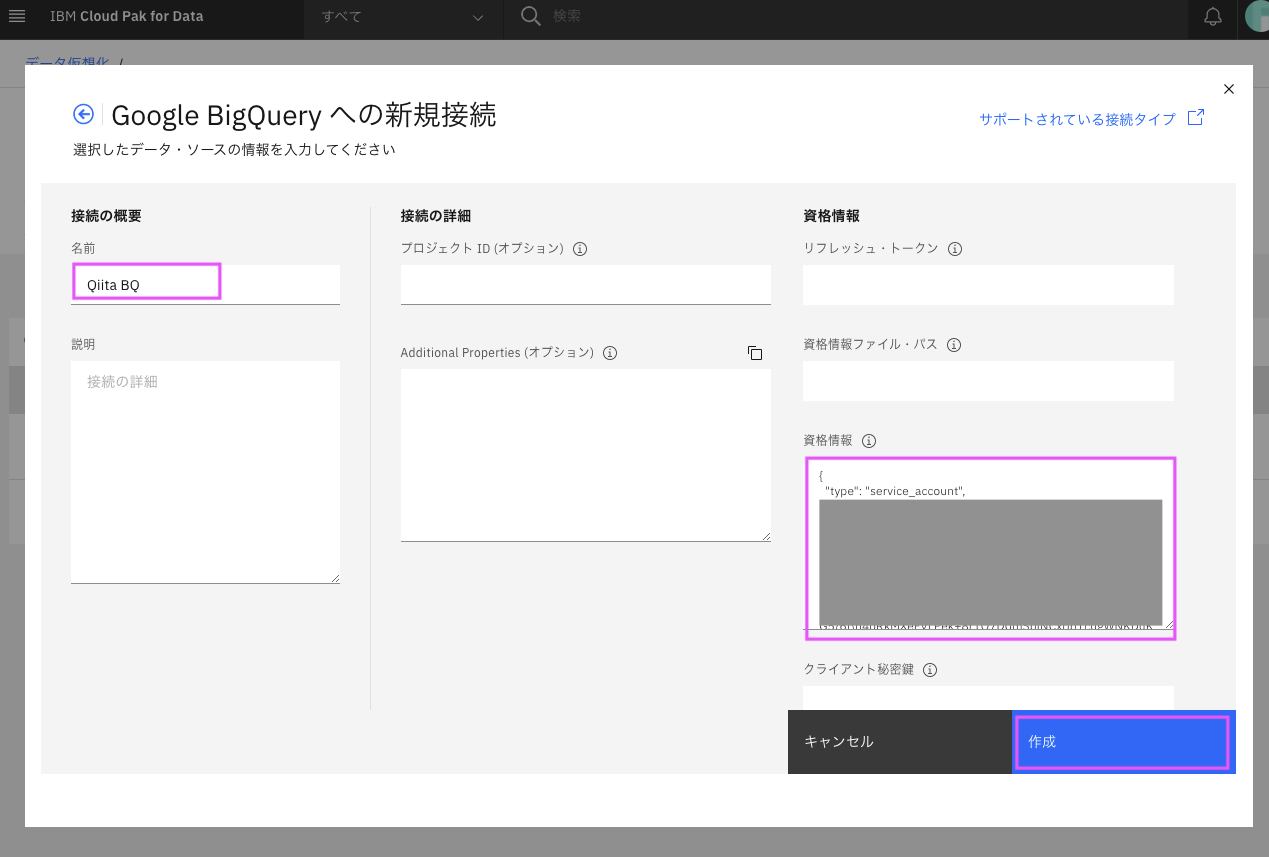
Task: Open サポートされている接続タイプ link
Action: [1077, 119]
